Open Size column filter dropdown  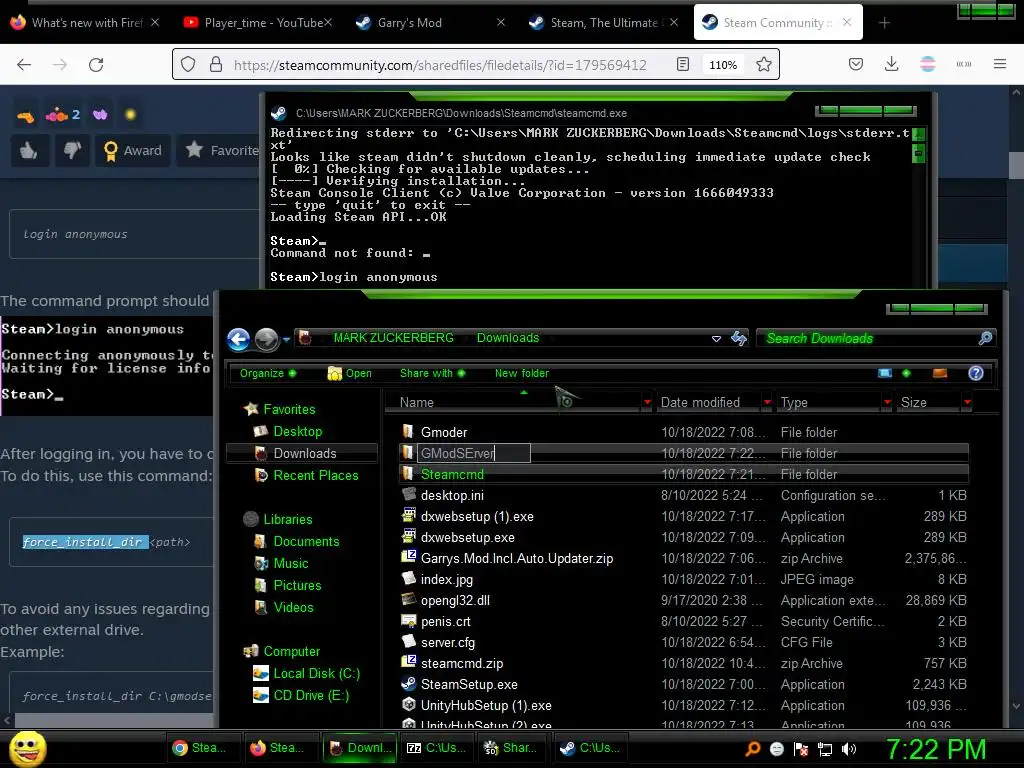pyautogui.click(x=967, y=402)
